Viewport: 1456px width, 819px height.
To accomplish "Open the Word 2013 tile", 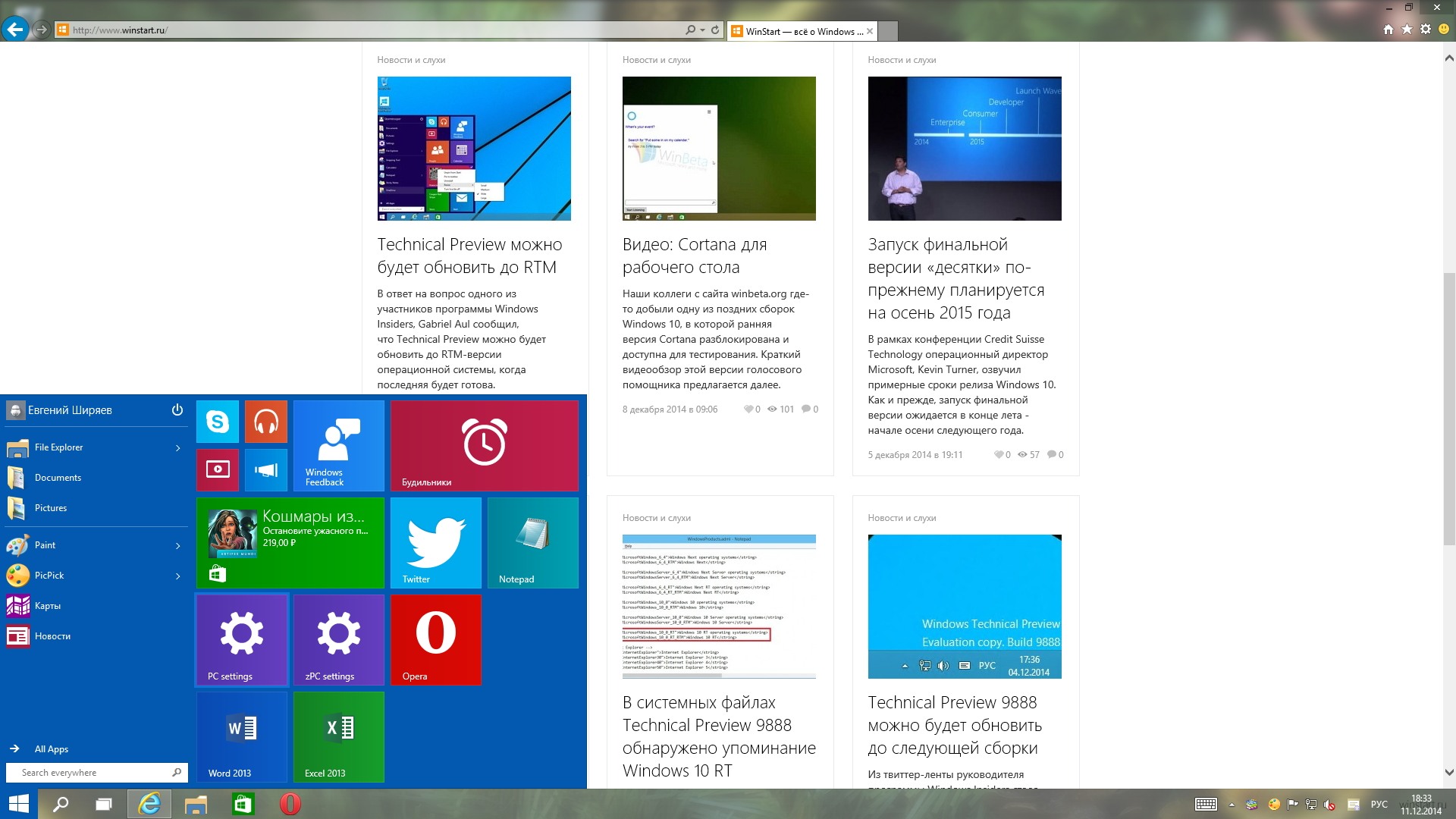I will click(x=242, y=737).
